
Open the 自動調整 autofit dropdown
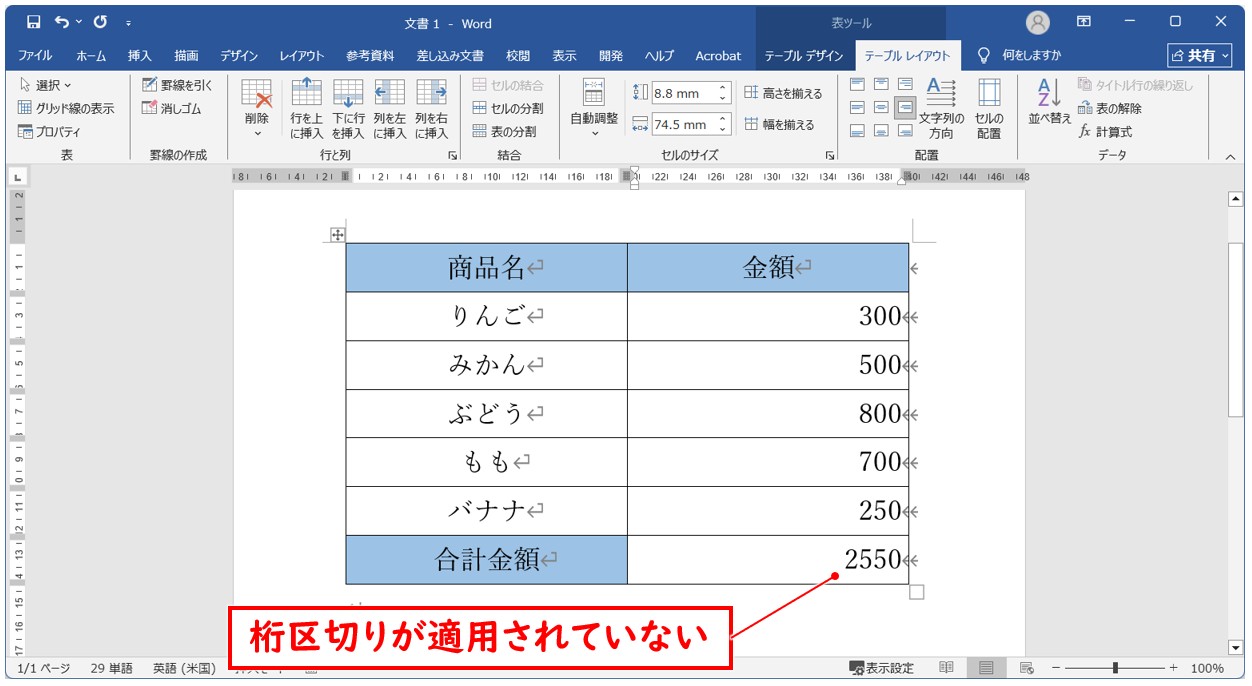[x=594, y=108]
